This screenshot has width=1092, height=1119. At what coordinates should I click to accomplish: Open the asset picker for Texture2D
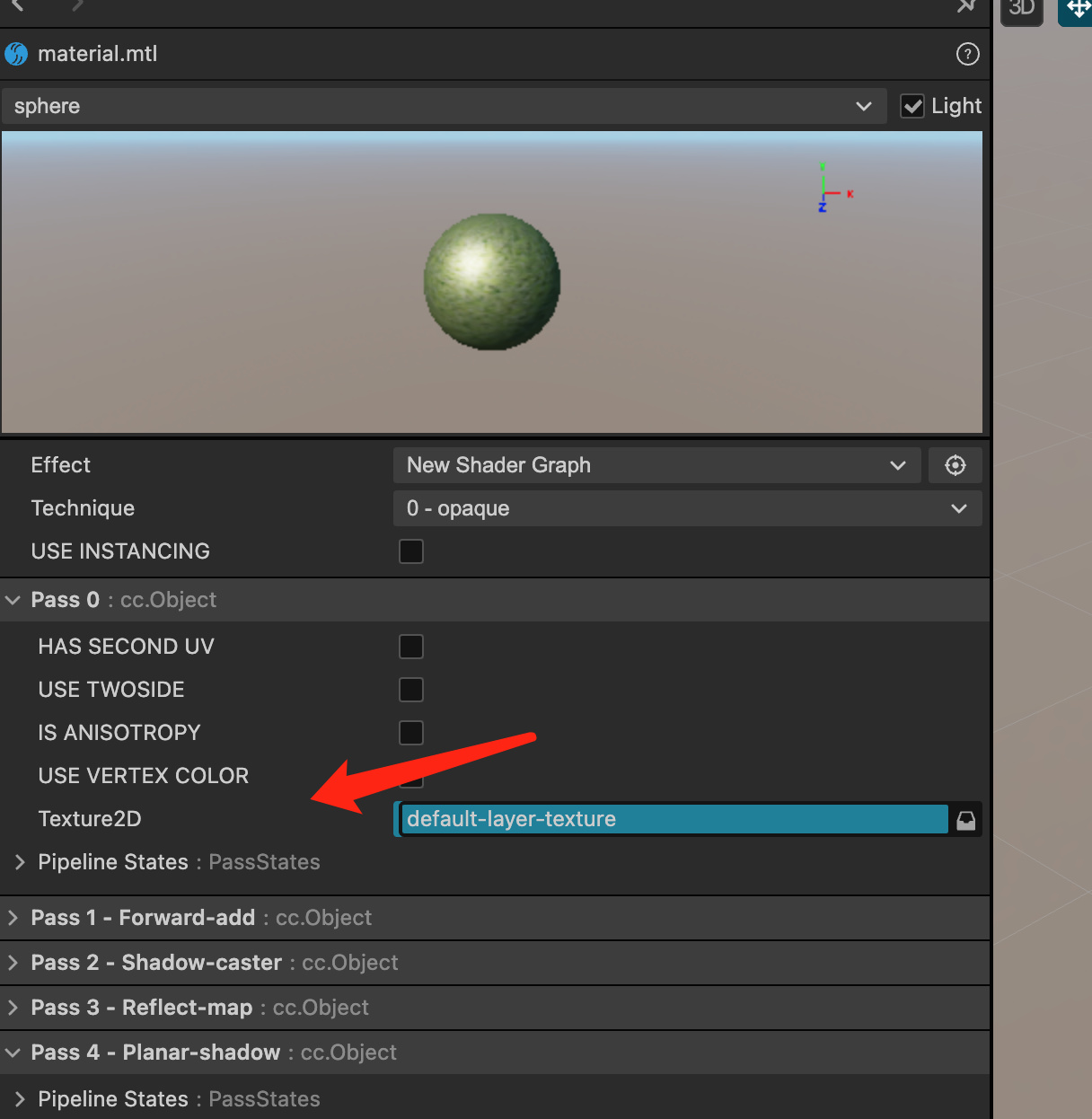966,820
